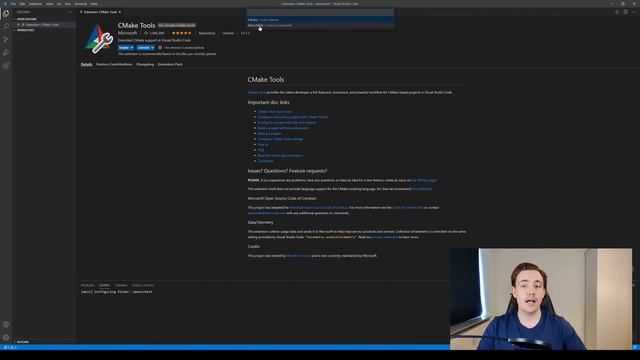Open the Edit menu
Image resolution: width=640 pixels, height=360 pixels.
(x=22, y=4)
